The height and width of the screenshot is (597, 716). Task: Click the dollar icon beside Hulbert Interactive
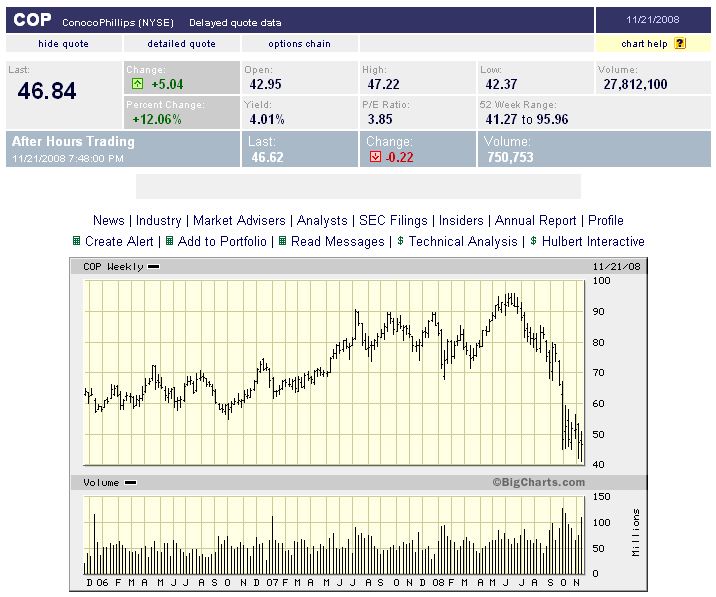tap(533, 241)
